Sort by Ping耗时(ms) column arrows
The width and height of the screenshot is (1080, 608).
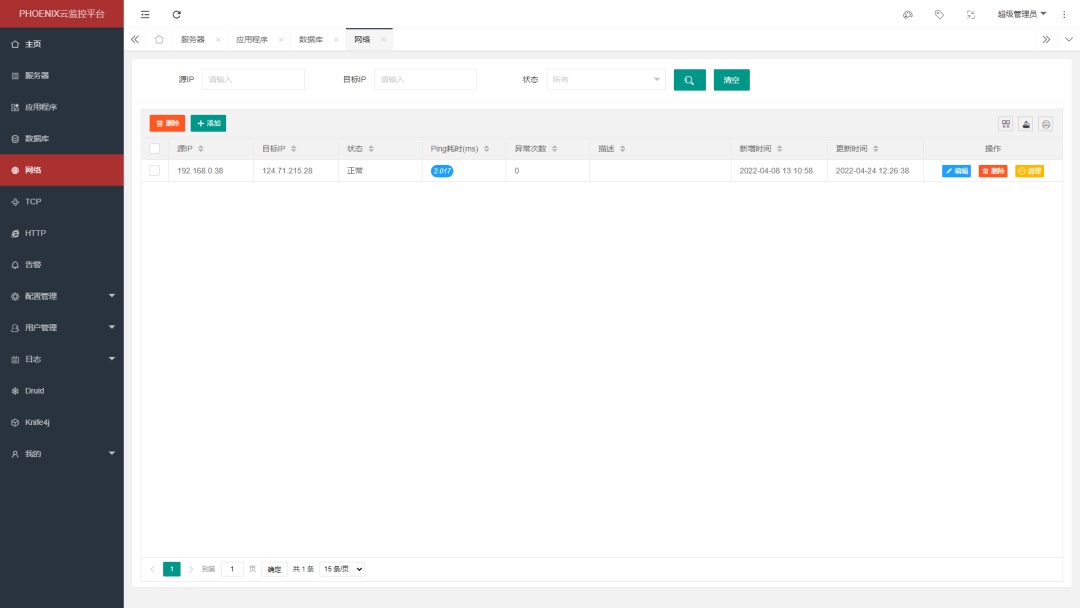486,149
